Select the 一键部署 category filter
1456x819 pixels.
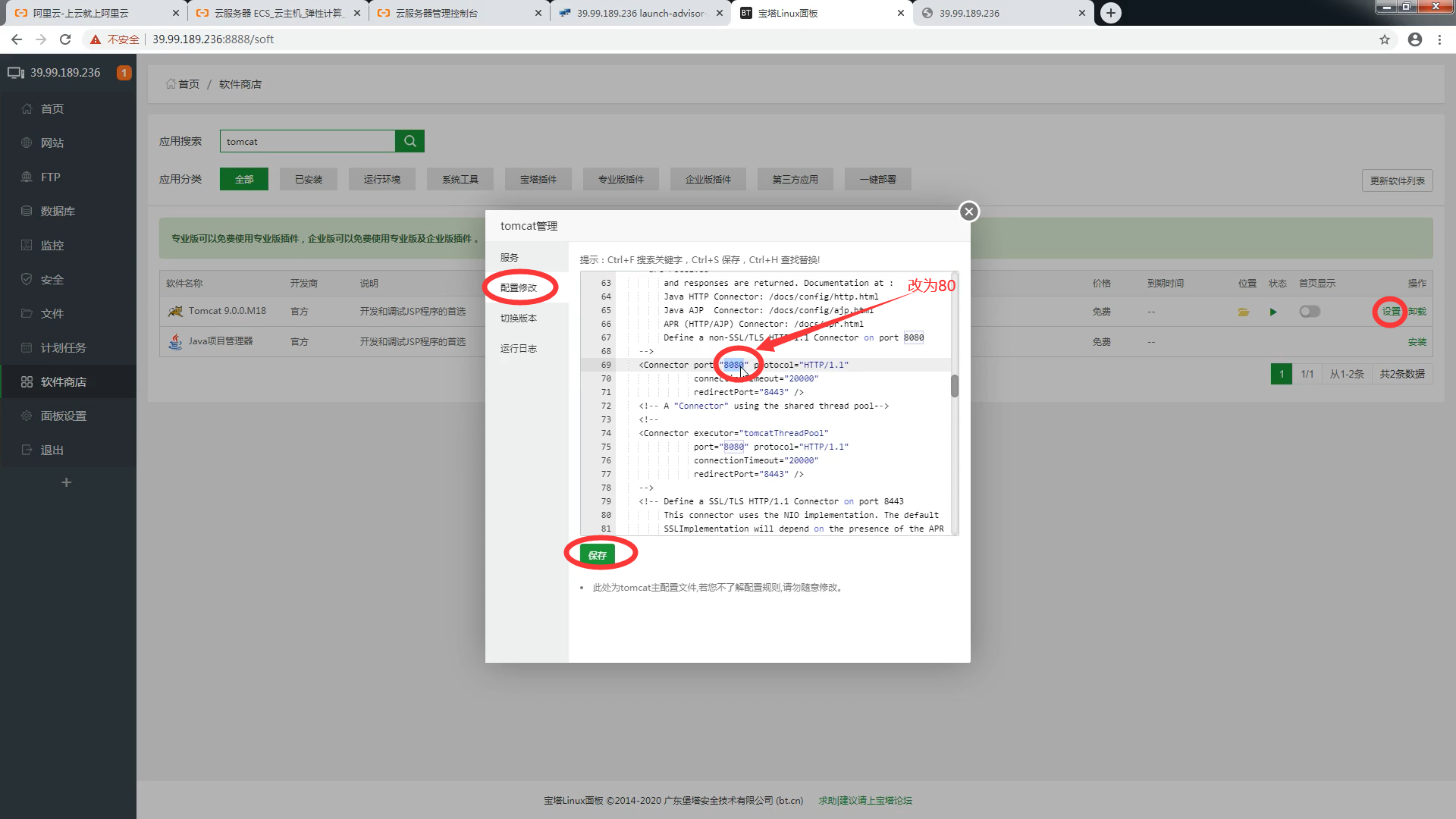[x=878, y=179]
